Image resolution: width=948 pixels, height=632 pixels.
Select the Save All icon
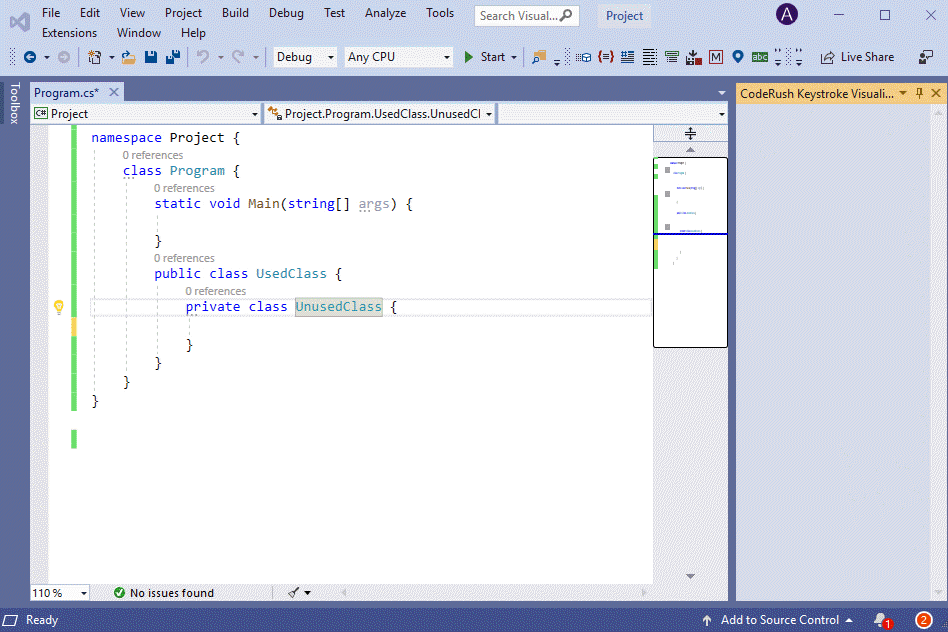[171, 57]
